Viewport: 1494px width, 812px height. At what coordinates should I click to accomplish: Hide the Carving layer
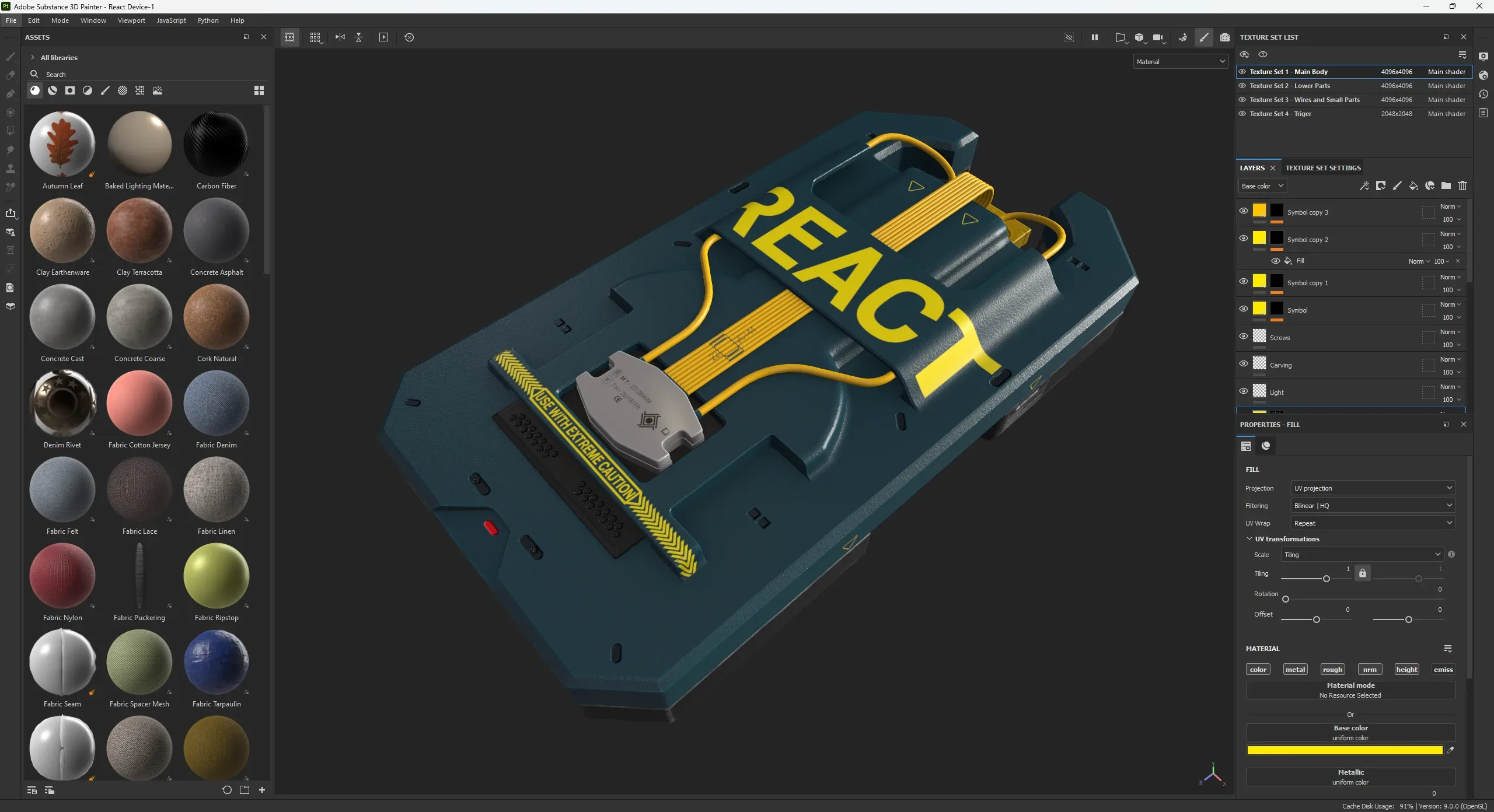coord(1244,364)
